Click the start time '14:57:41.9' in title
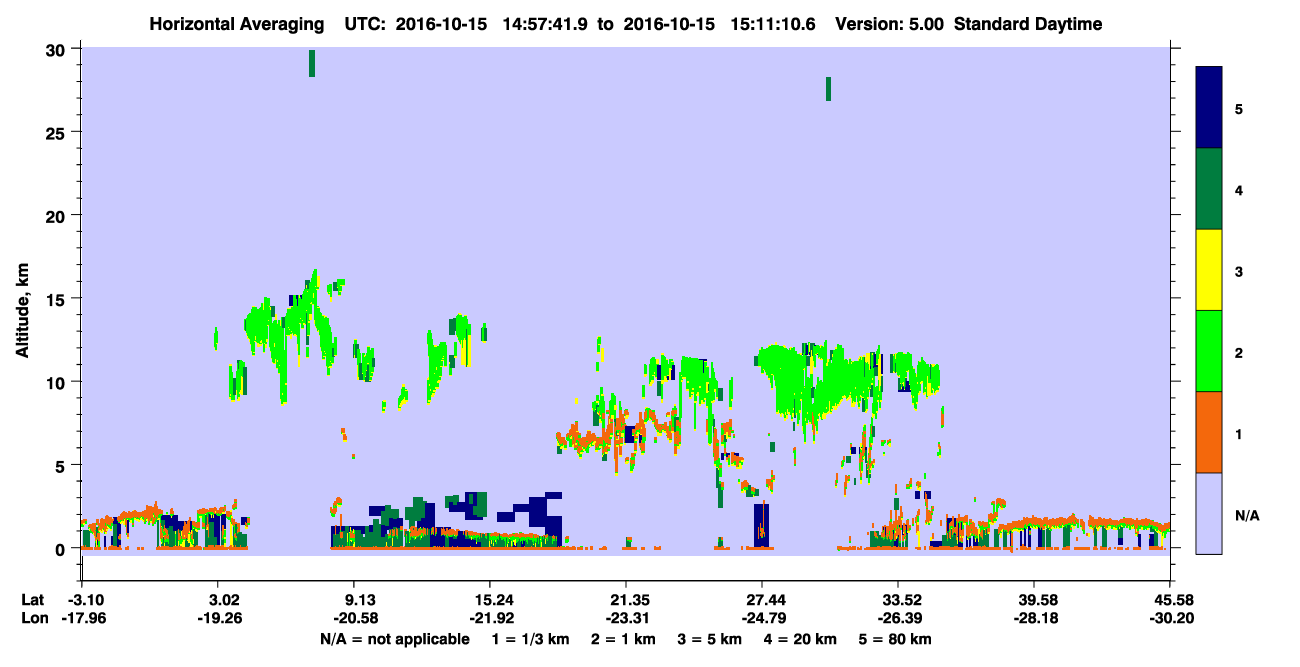Screen dimensions: 1300x667 [x=545, y=24]
